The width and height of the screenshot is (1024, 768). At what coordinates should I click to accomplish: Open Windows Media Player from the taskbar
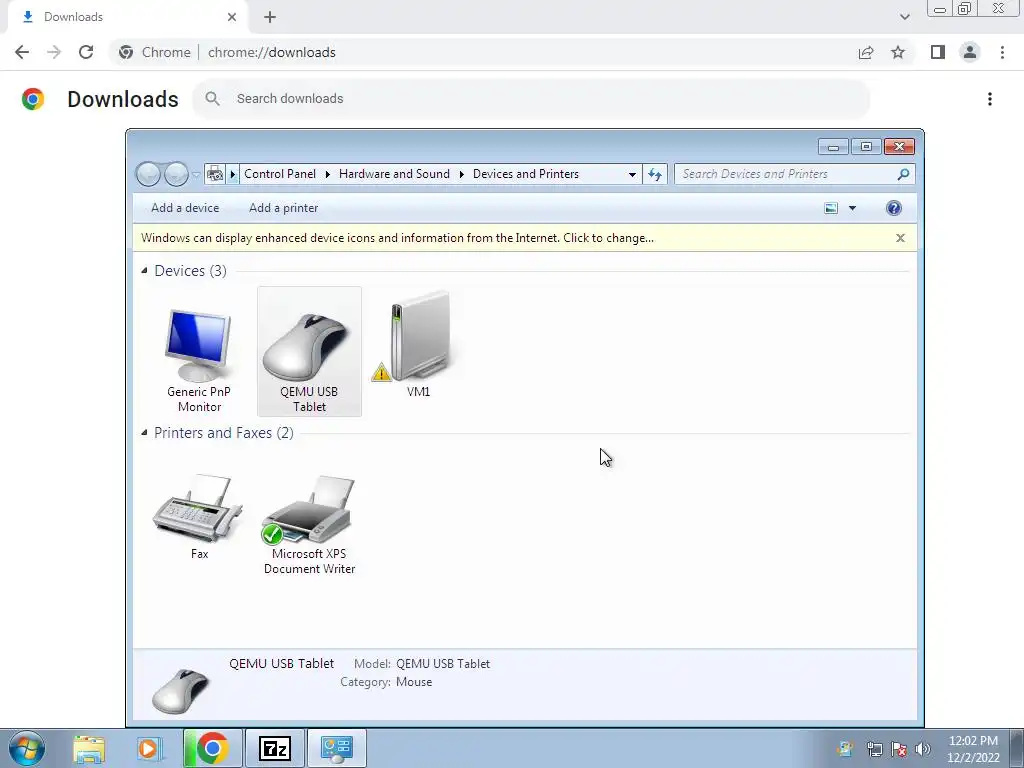tap(149, 748)
